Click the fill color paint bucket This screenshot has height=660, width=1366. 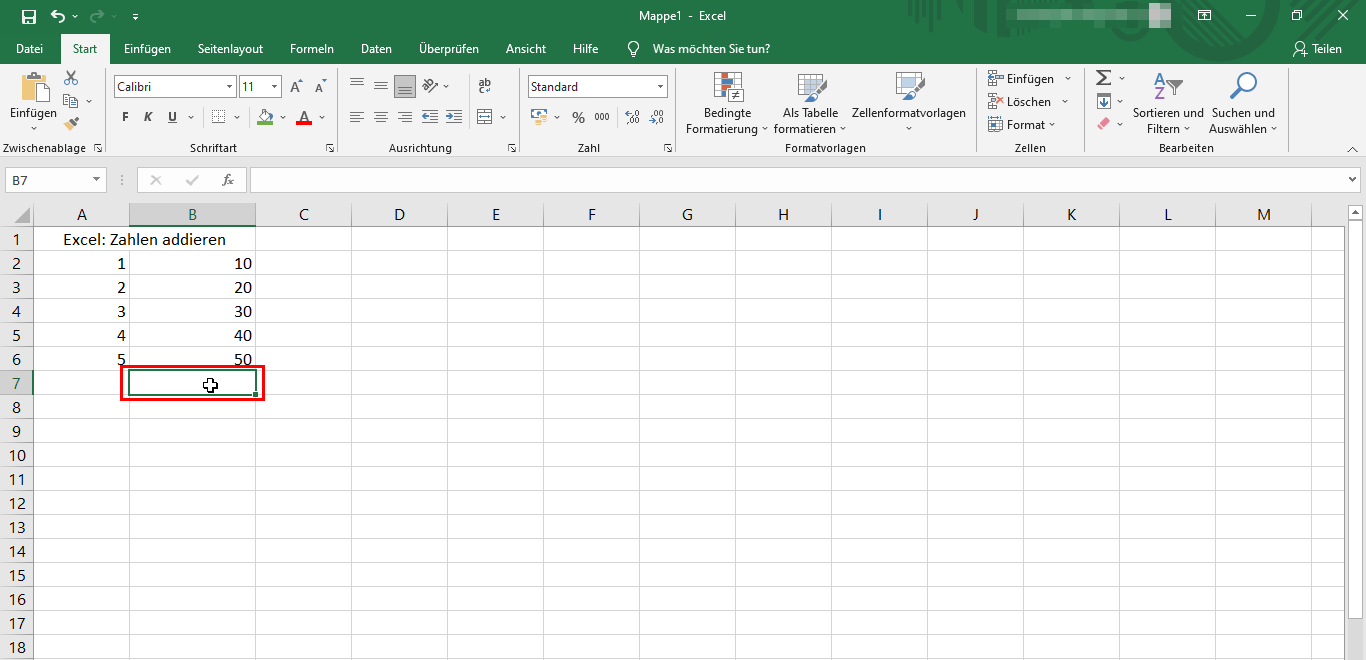click(x=265, y=117)
